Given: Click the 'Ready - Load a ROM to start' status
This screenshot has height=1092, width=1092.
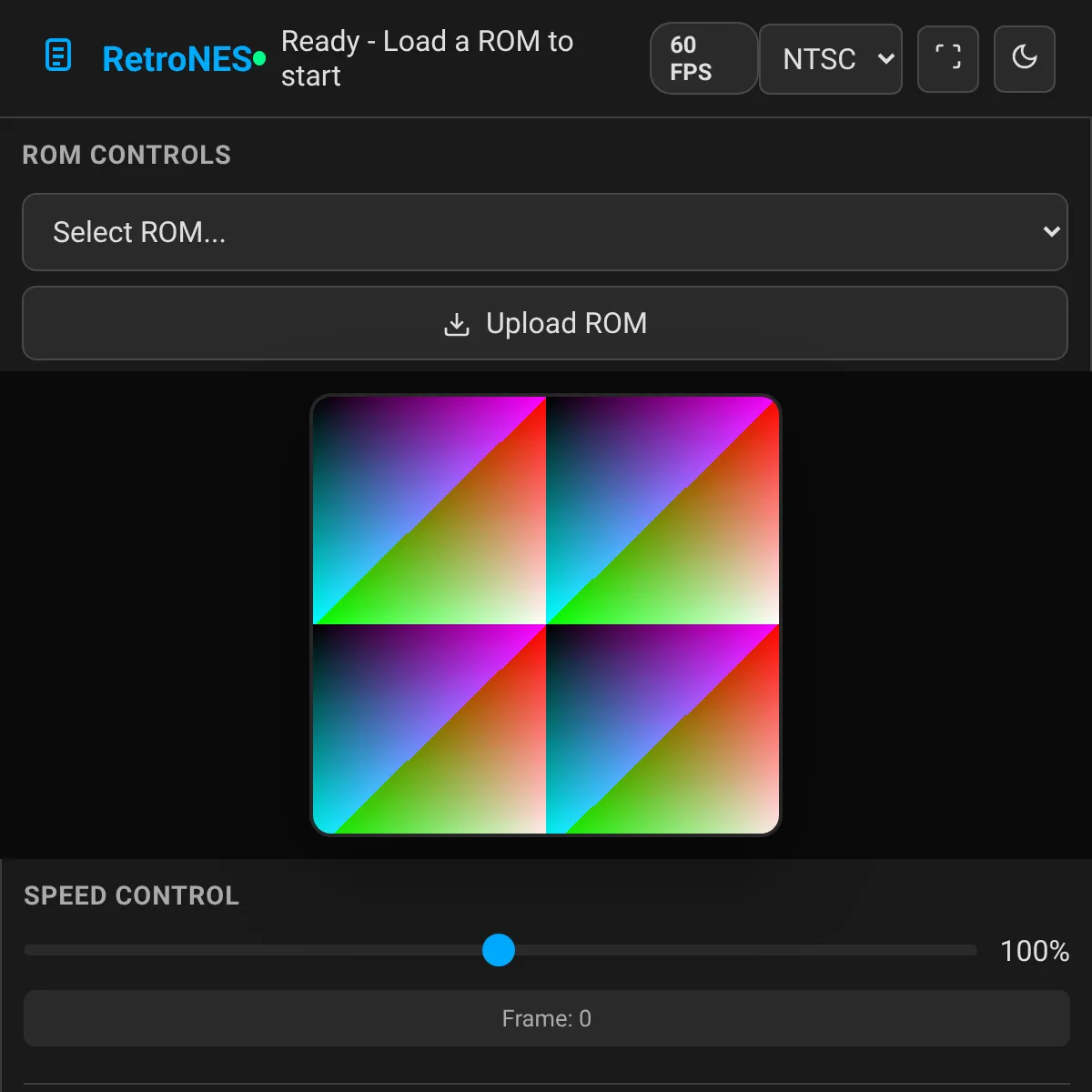Looking at the screenshot, I should (x=427, y=58).
